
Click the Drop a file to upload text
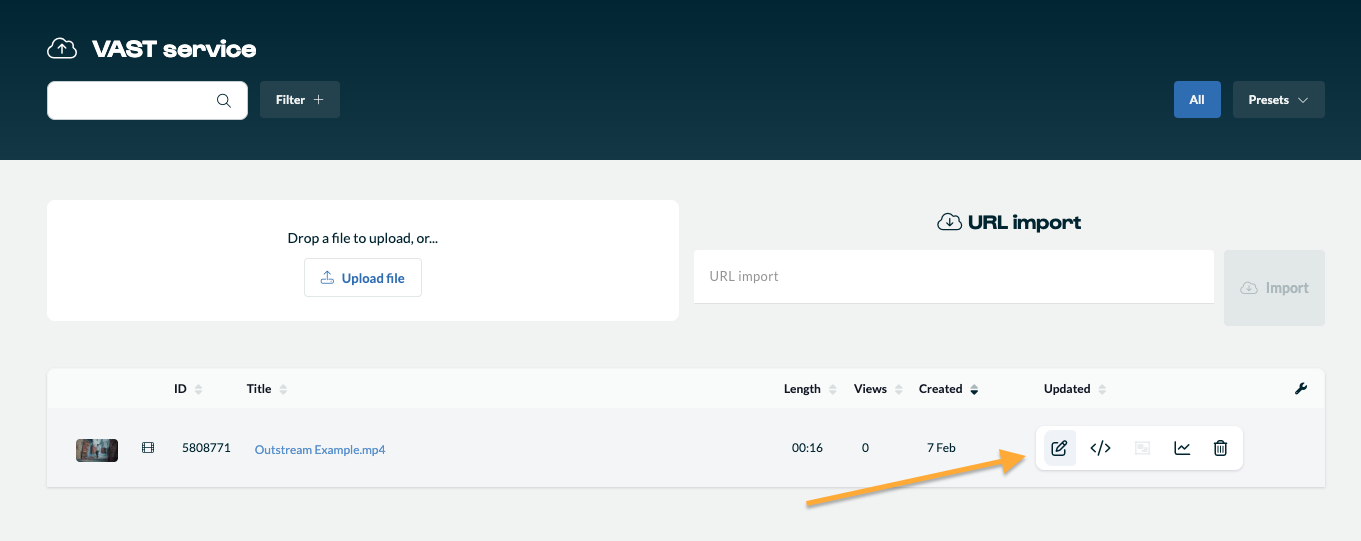(363, 239)
